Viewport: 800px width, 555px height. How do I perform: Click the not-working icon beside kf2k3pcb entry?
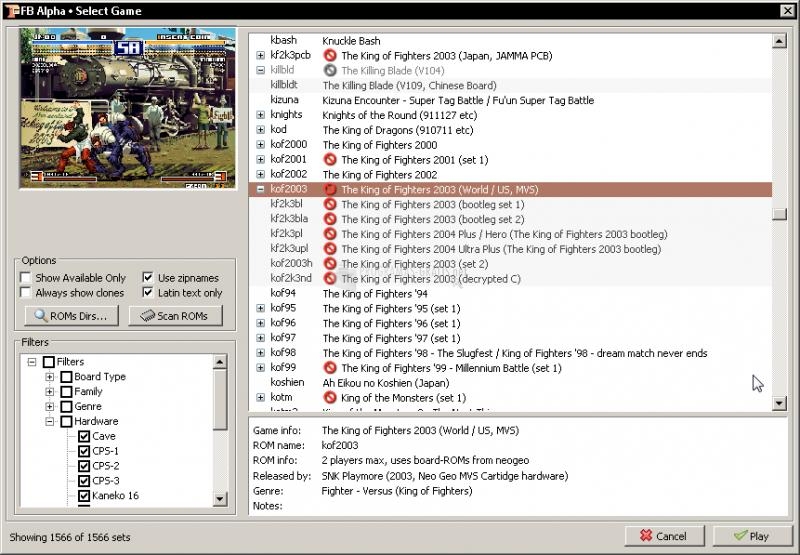pos(330,55)
